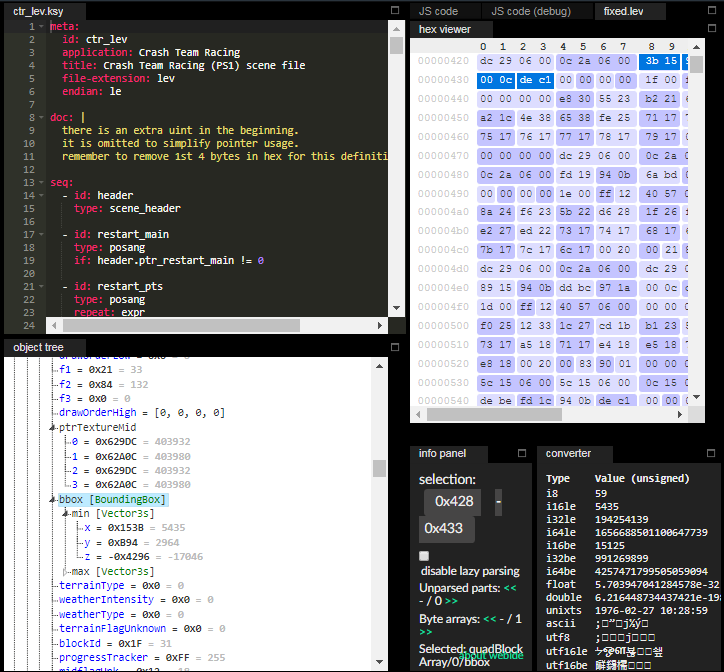Click code editor scroll right arrow
This screenshot has width=724, height=672.
pyautogui.click(x=380, y=326)
